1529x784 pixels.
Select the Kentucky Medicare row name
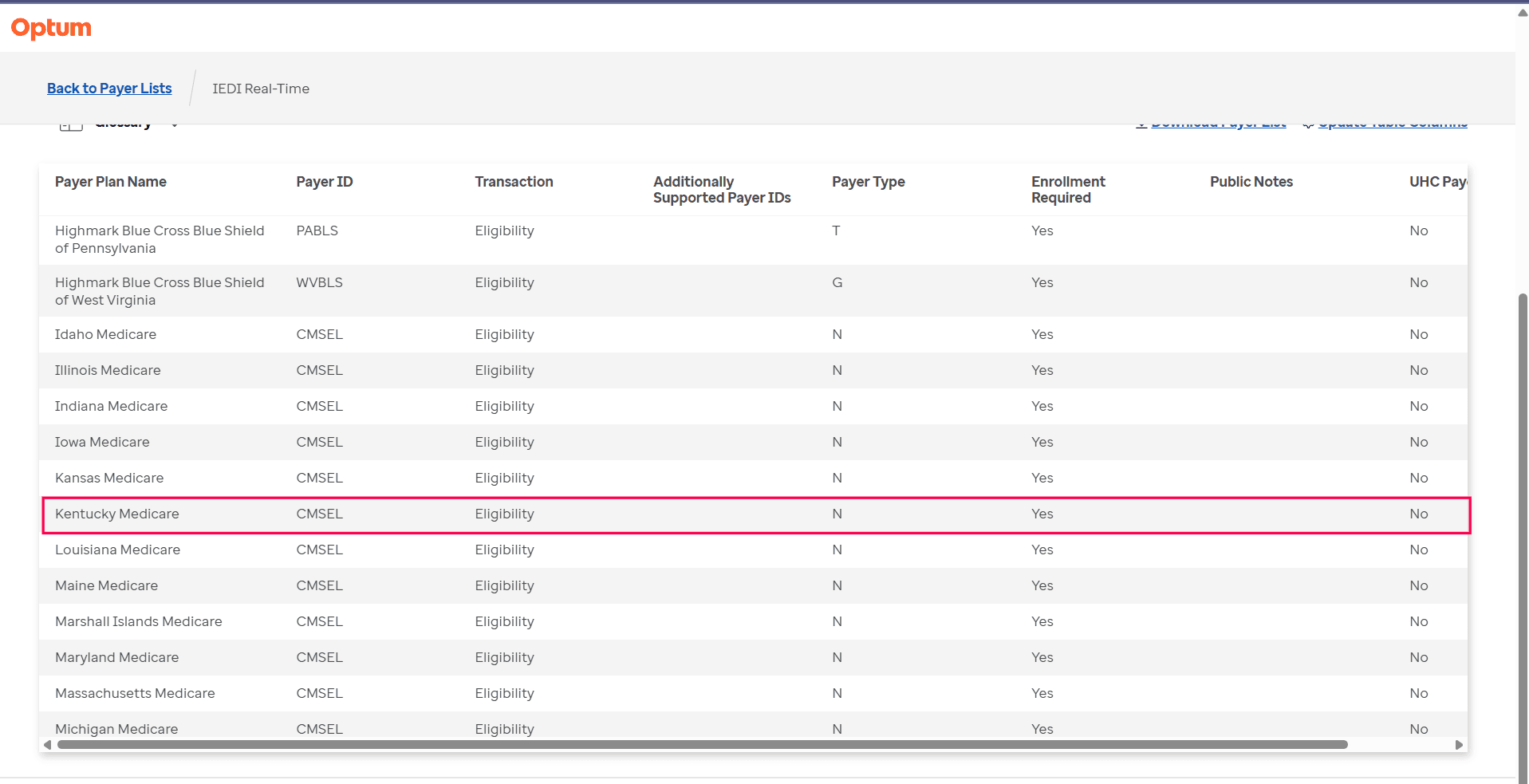117,514
